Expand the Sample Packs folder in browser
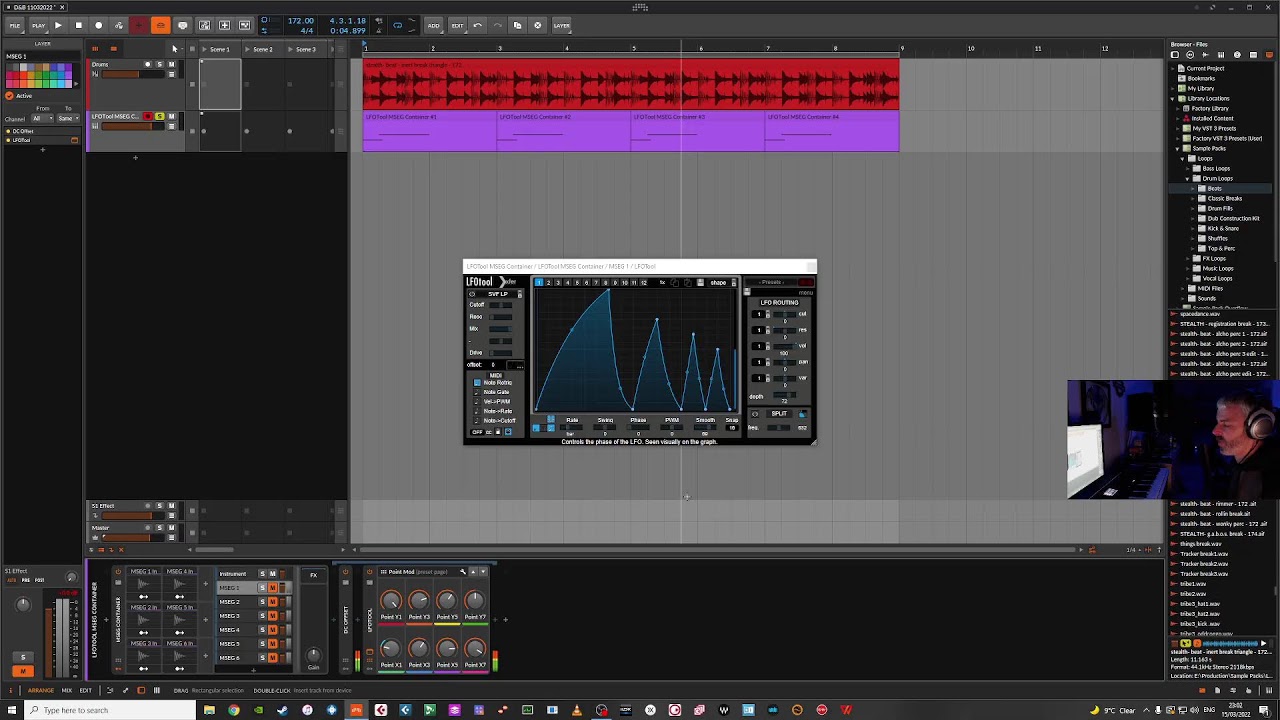This screenshot has height=720, width=1280. [x=1177, y=148]
